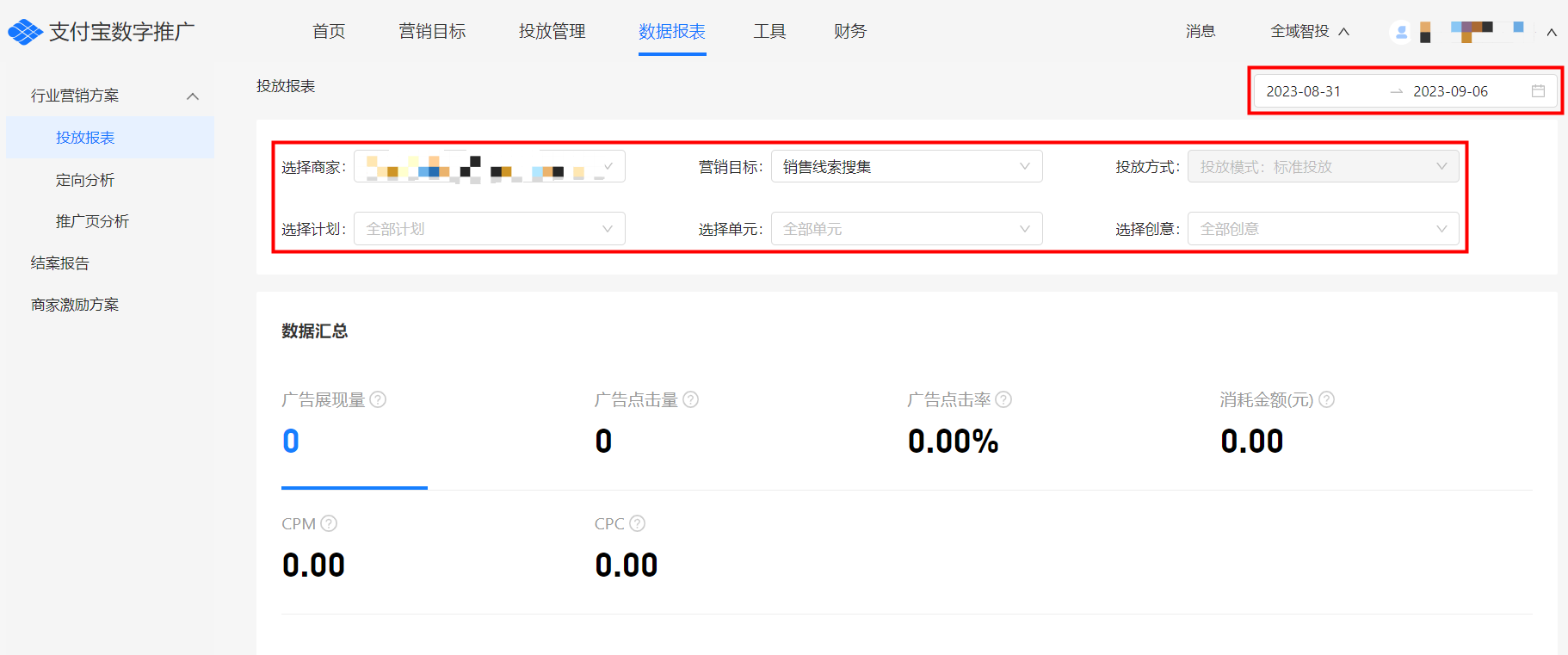Switch to the 投放管理 top menu

point(552,32)
